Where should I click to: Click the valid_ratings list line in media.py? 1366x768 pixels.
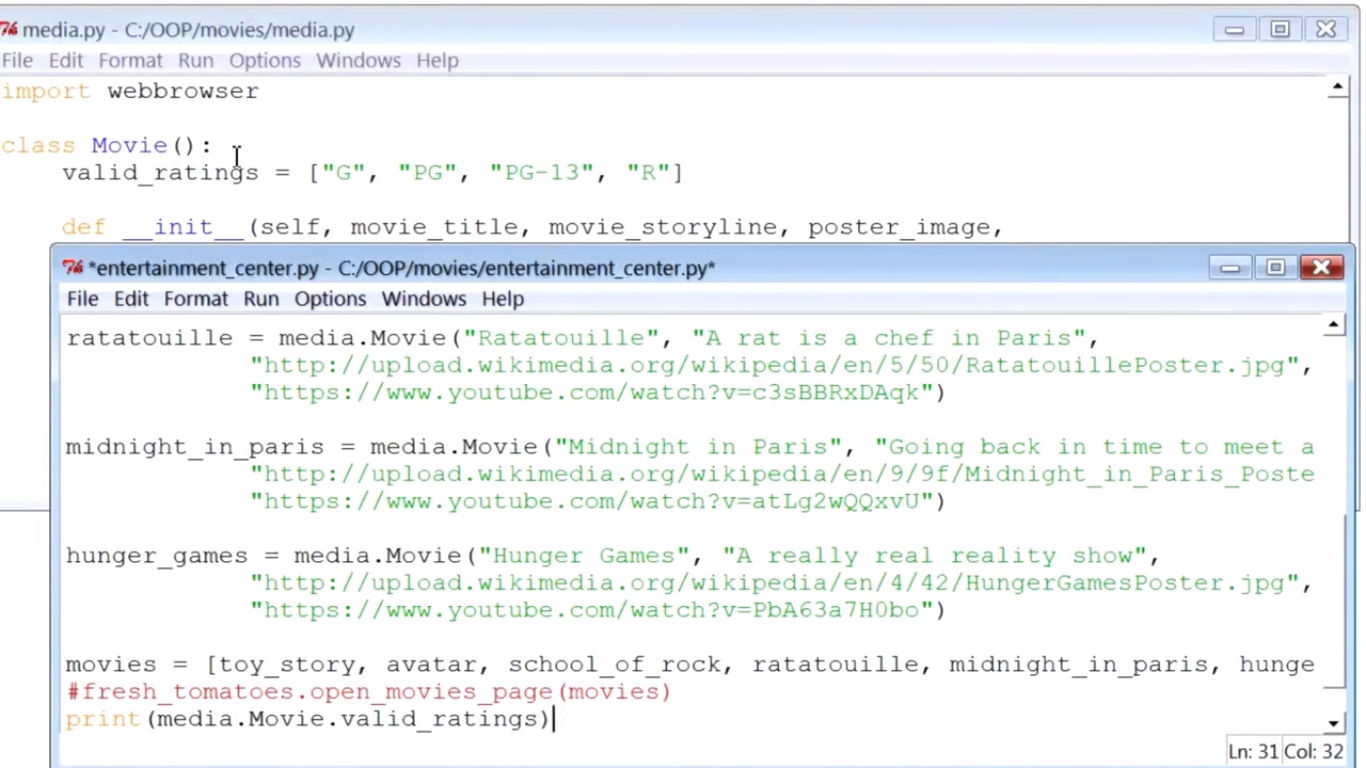[372, 173]
